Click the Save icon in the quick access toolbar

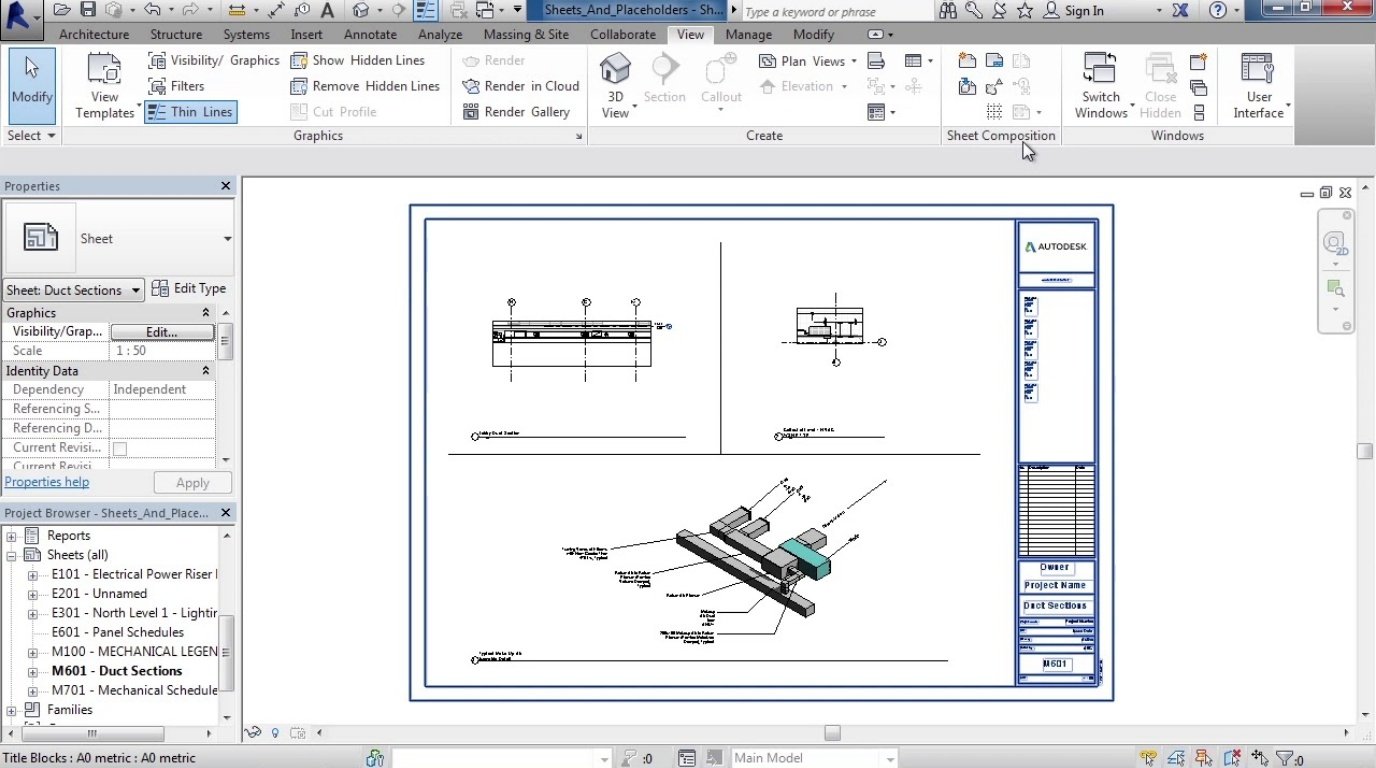click(x=88, y=11)
